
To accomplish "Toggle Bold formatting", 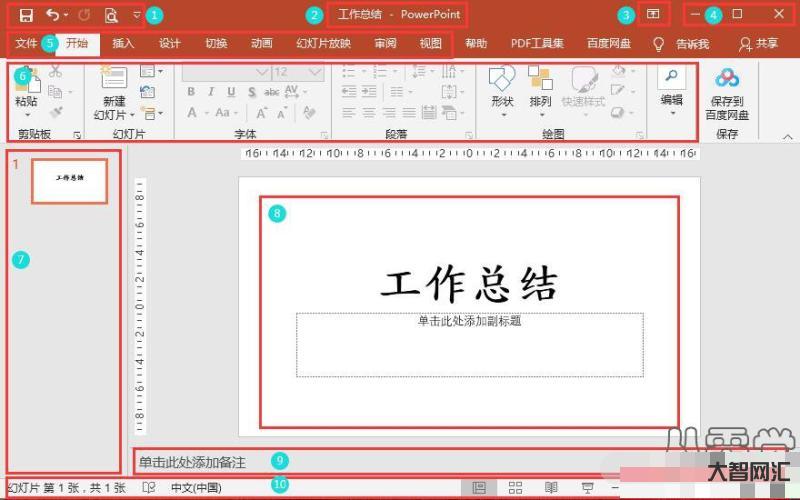I will [190, 92].
